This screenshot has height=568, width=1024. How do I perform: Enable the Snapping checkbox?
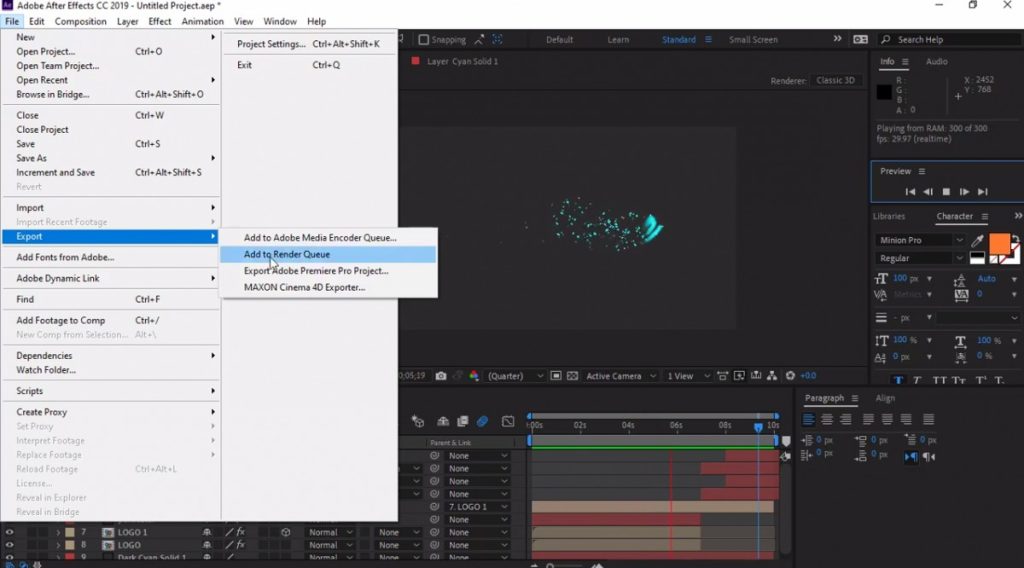(x=423, y=40)
